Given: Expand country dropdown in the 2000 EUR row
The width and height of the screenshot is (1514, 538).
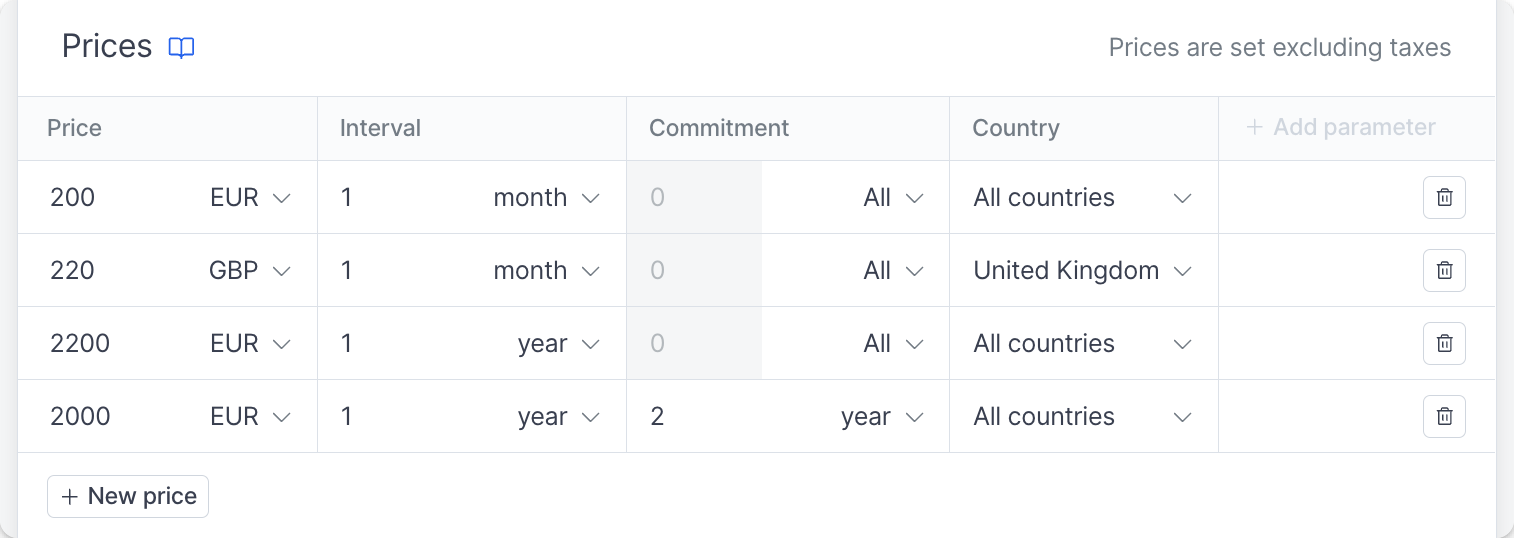Looking at the screenshot, I should point(1083,416).
